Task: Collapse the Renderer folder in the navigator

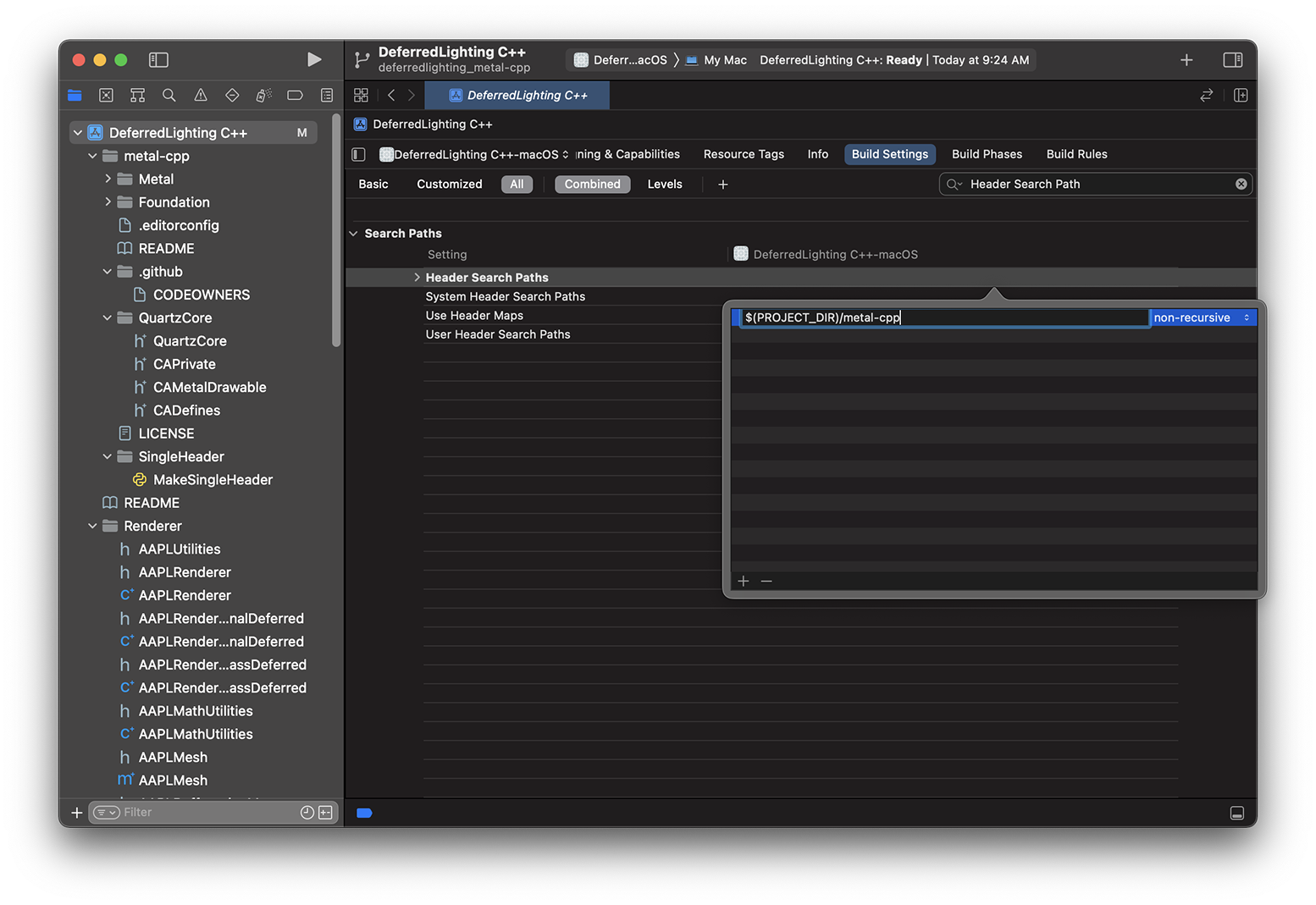Action: (x=92, y=526)
